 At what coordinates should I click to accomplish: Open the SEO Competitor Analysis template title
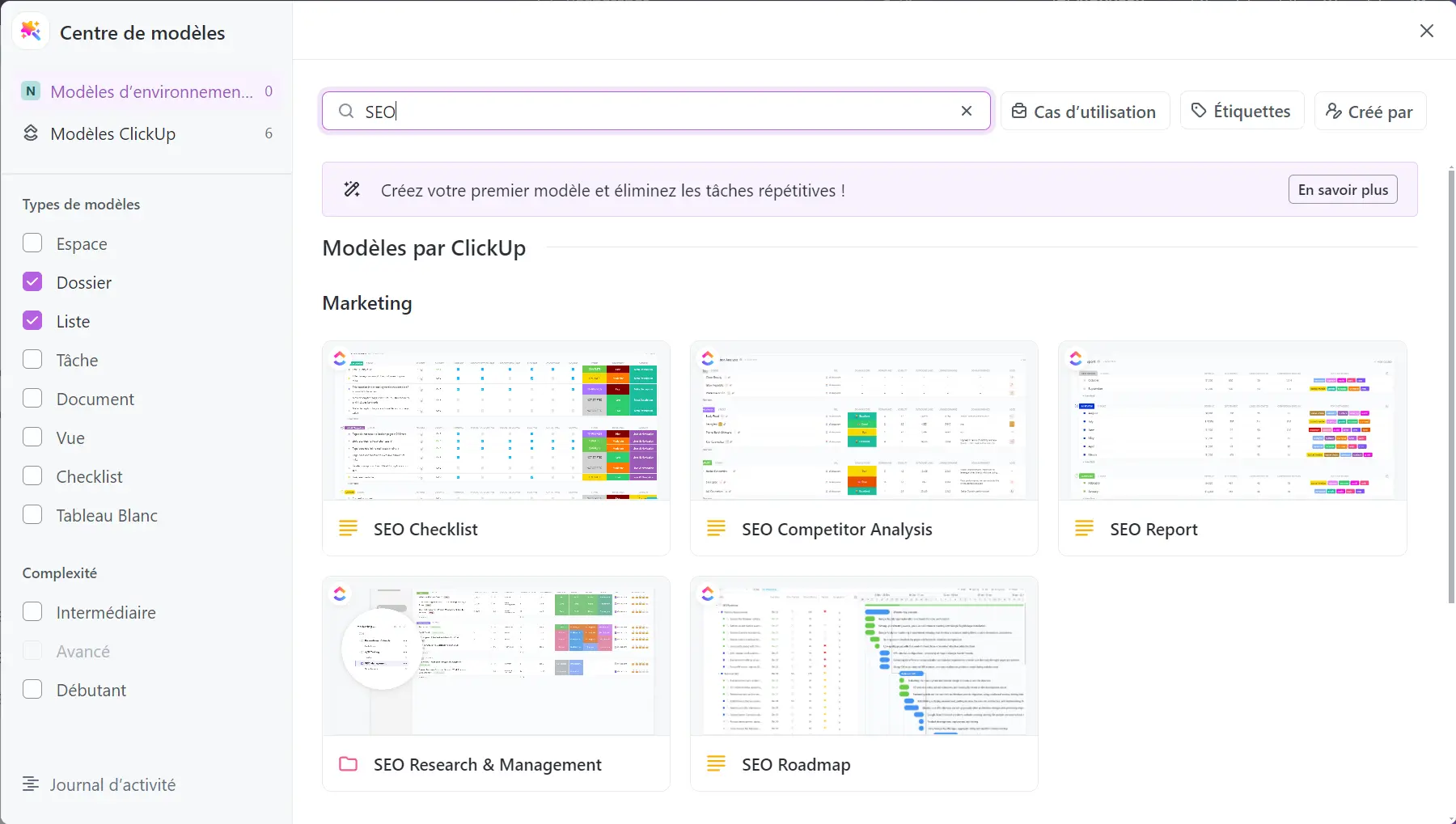[837, 529]
